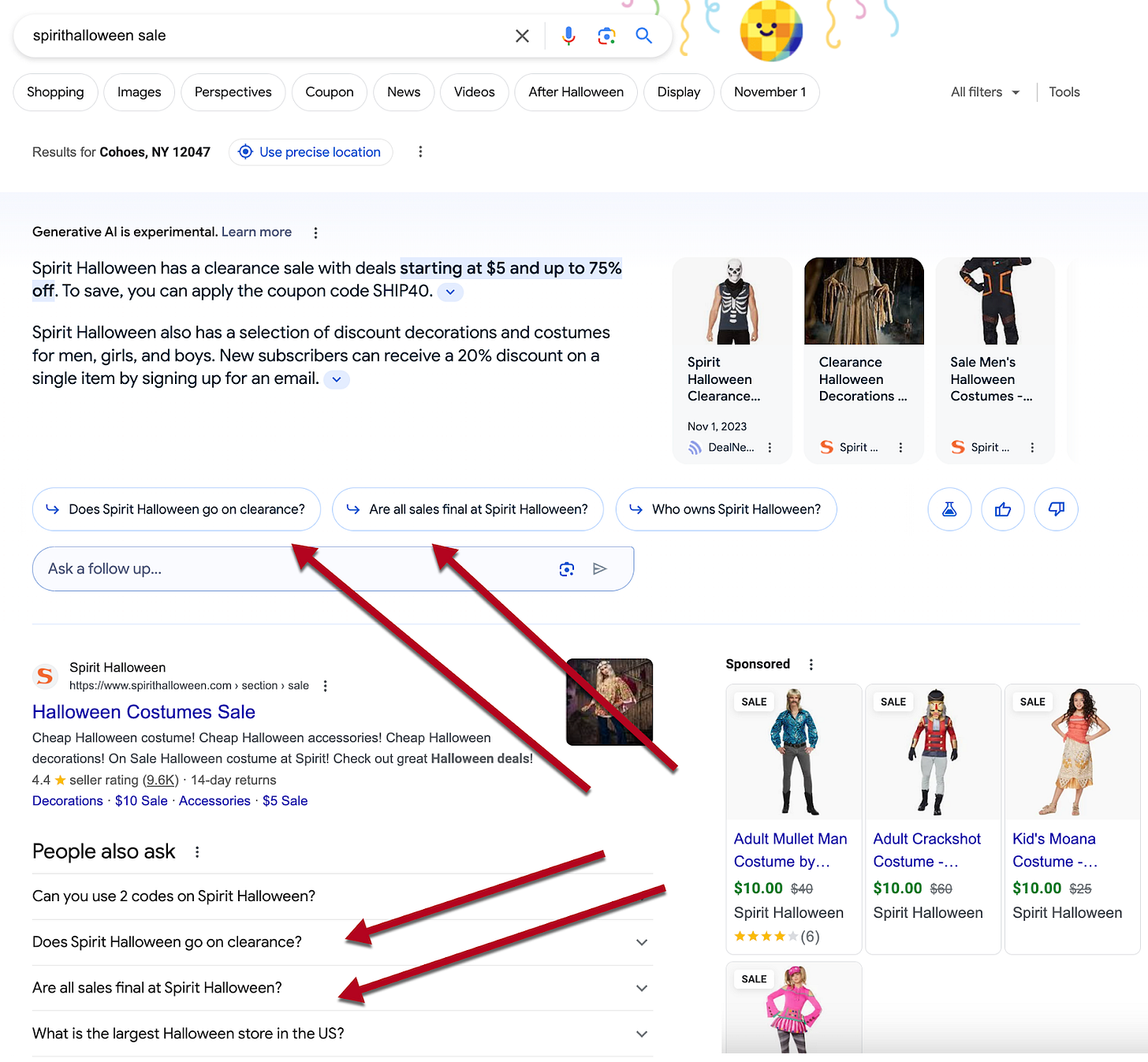This screenshot has height=1062, width=1148.
Task: Click the search result costume thumbnail image
Action: tap(609, 702)
